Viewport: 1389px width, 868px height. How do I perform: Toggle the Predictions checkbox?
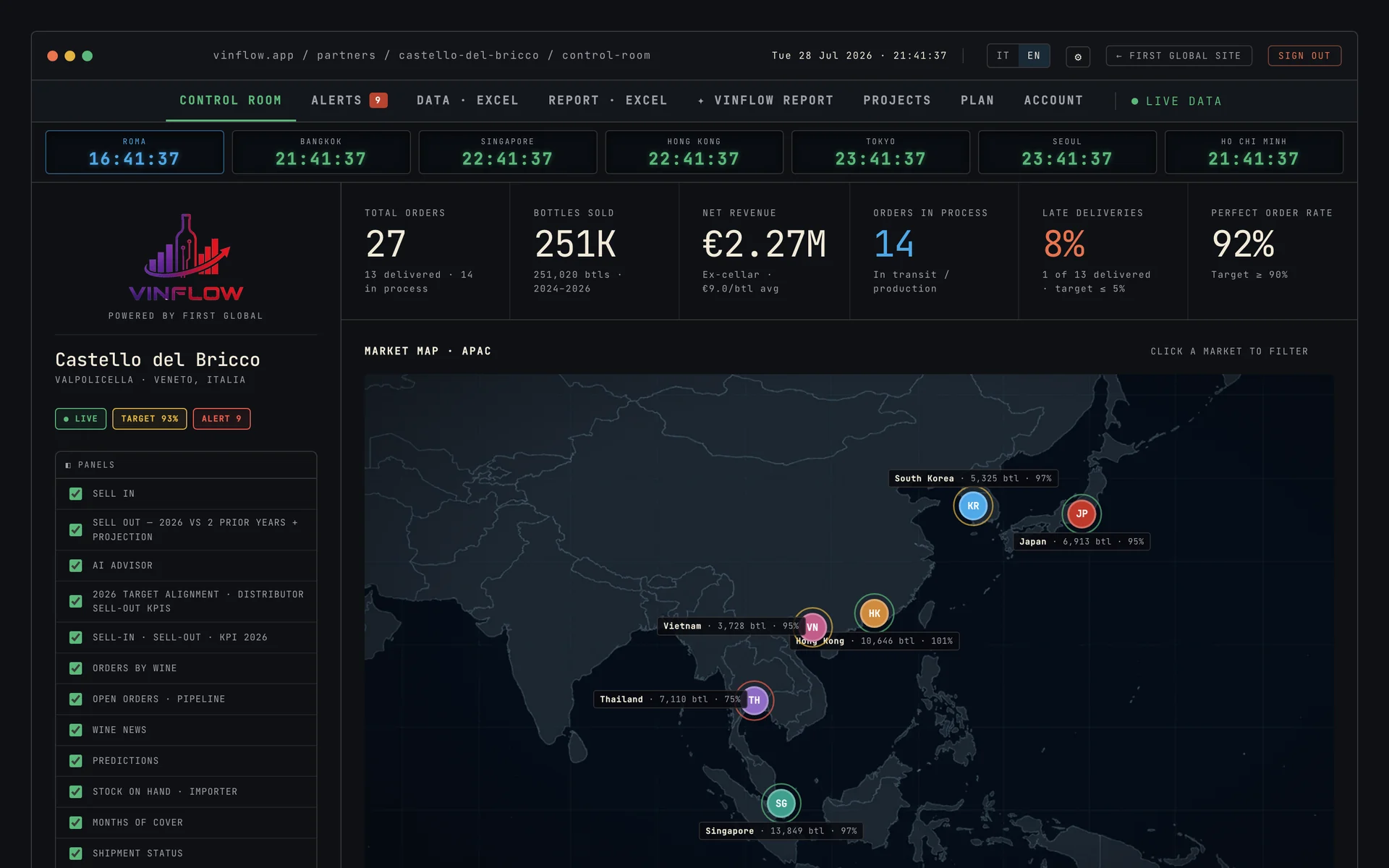coord(75,761)
